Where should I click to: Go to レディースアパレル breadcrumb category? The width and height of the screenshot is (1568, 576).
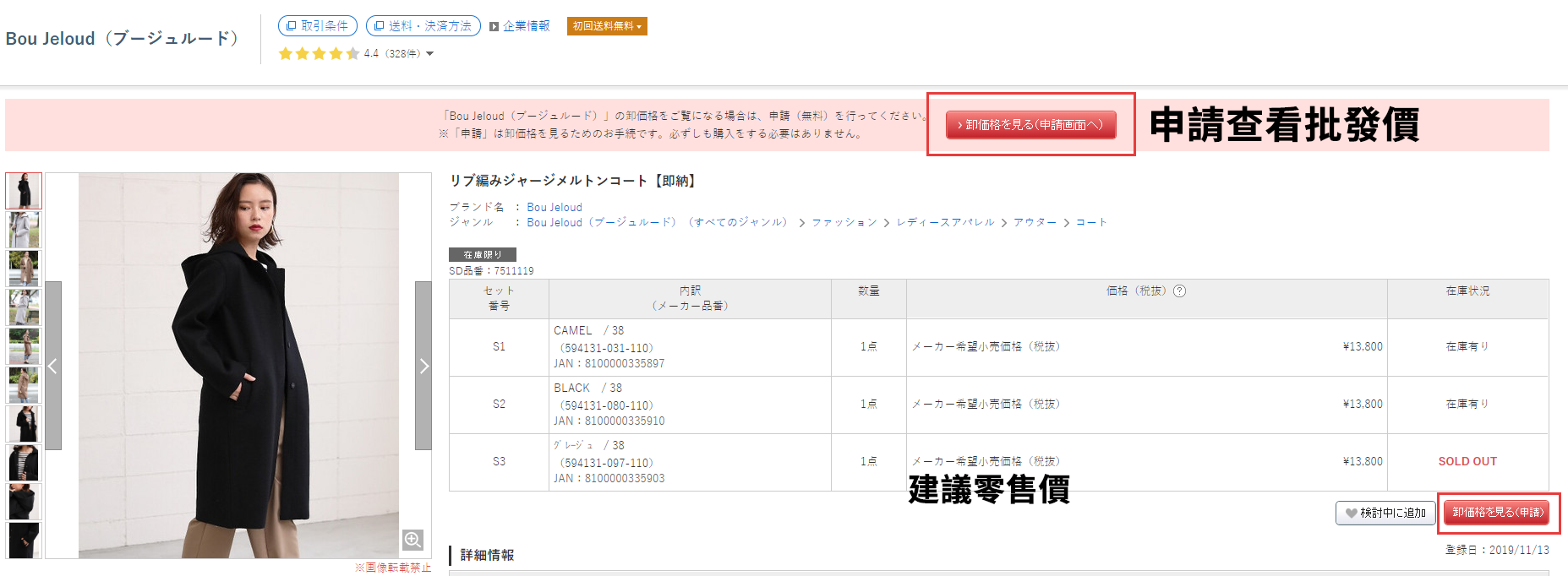pyautogui.click(x=945, y=223)
